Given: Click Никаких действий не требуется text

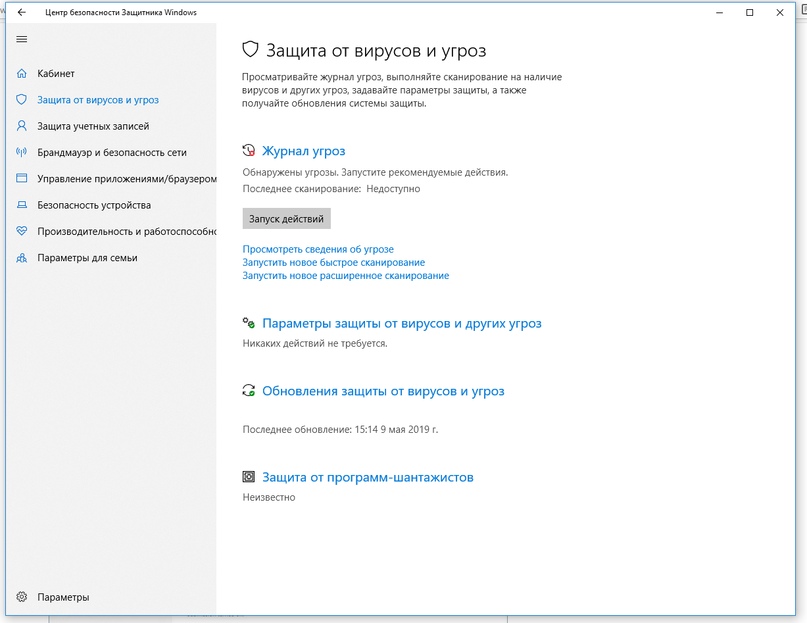Looking at the screenshot, I should (315, 343).
